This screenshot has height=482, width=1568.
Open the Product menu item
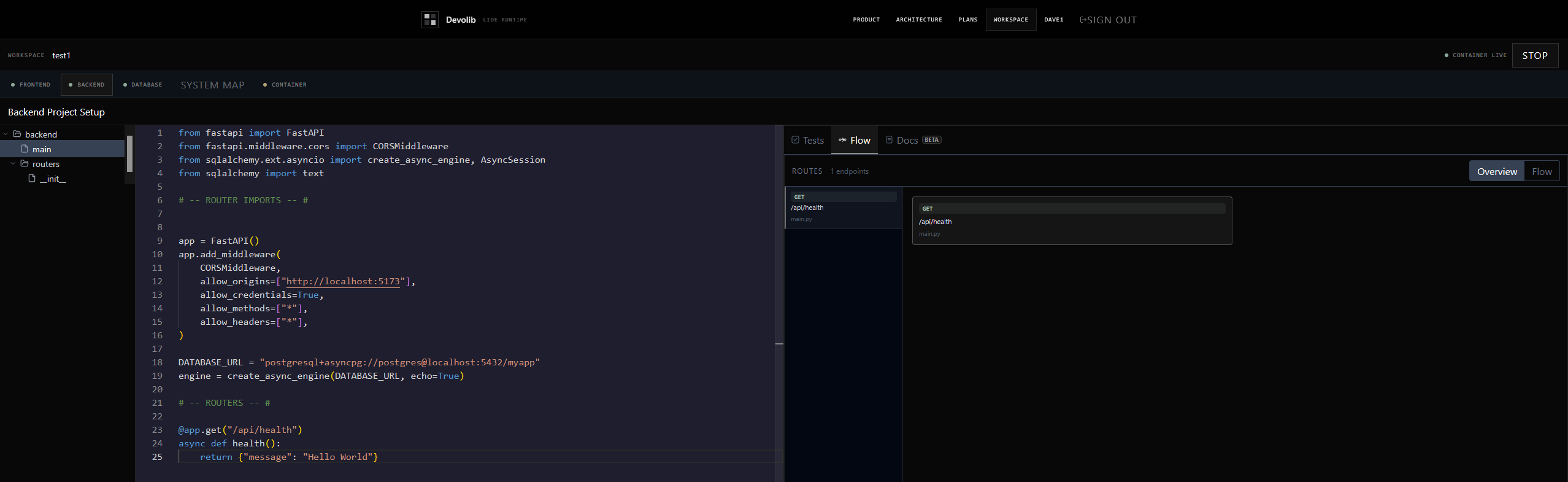click(866, 20)
